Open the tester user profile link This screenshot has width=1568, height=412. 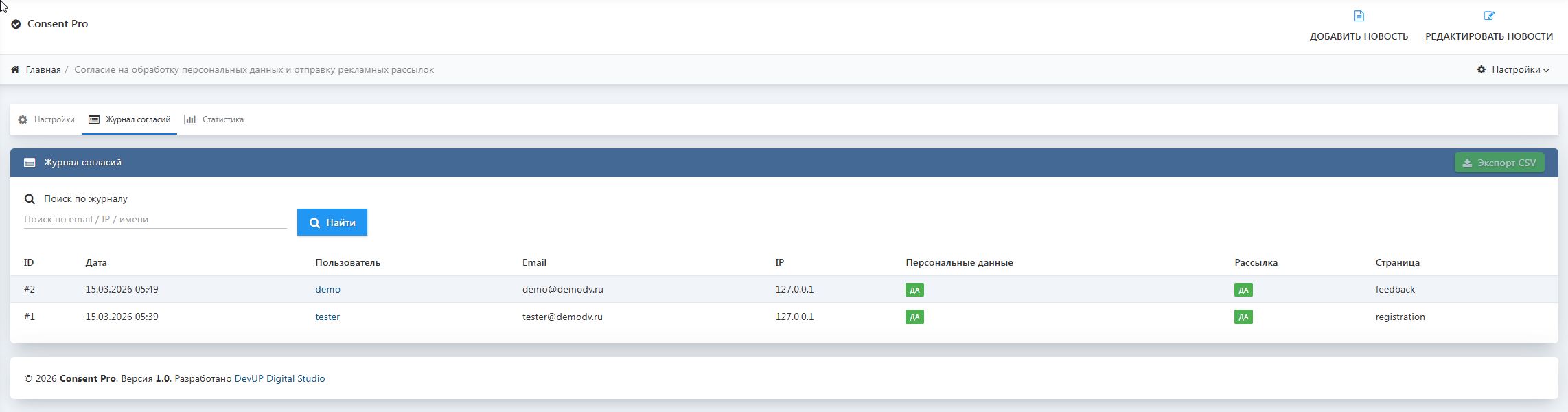point(327,317)
